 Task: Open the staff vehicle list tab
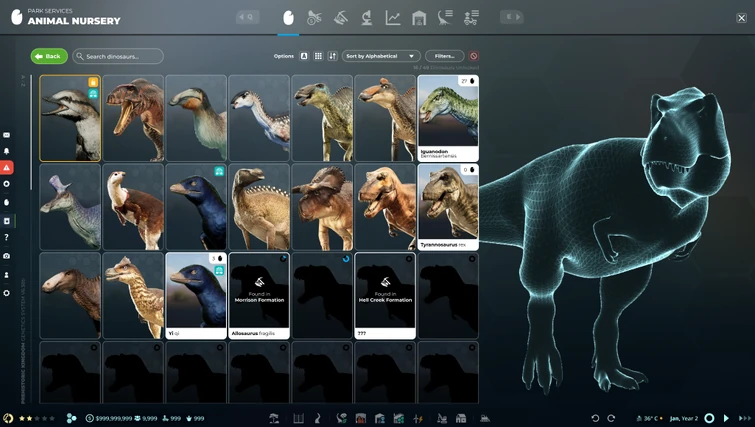tap(471, 18)
